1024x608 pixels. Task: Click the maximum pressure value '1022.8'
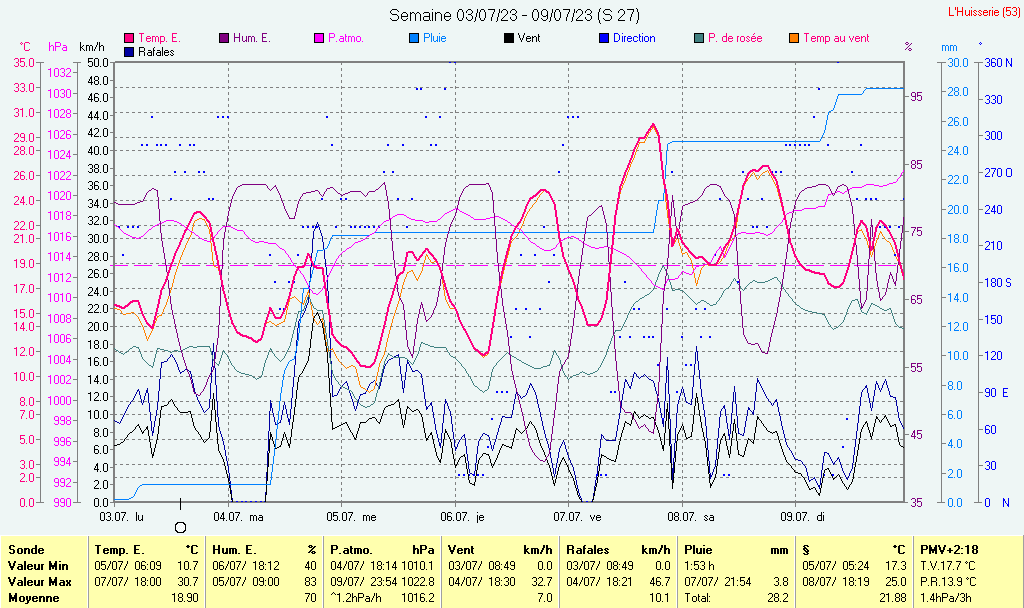(418, 582)
